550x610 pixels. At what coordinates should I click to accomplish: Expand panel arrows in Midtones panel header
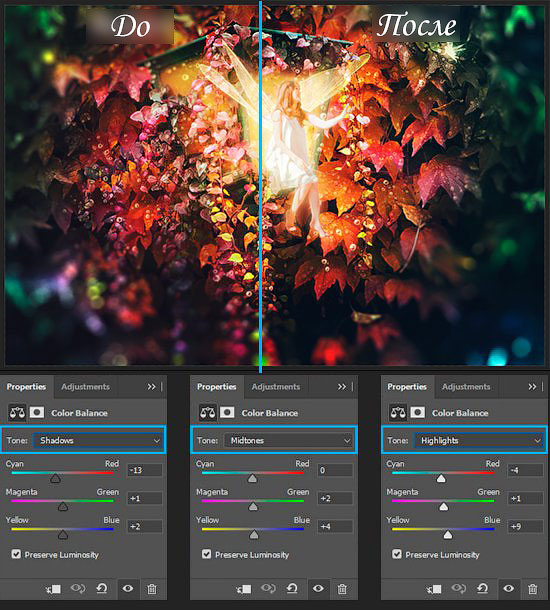(x=342, y=387)
